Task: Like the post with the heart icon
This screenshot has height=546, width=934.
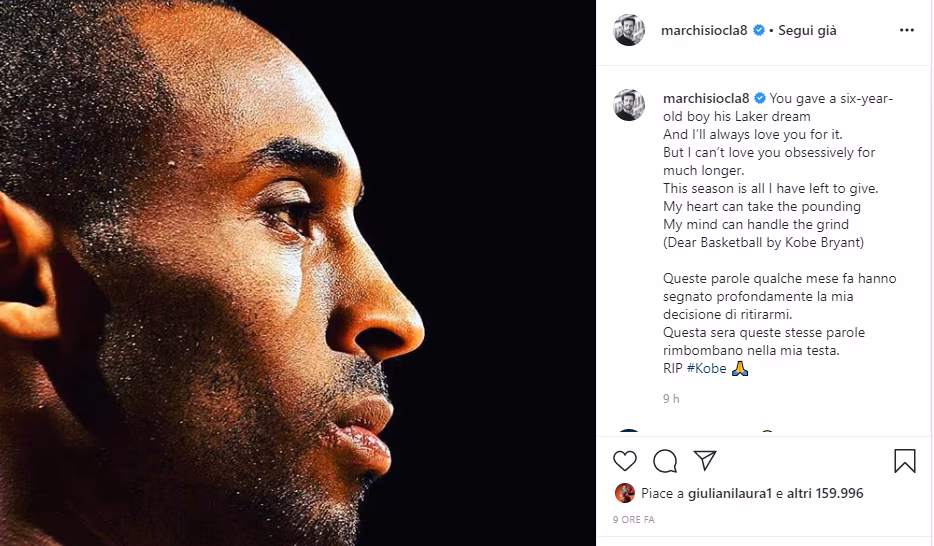Action: pyautogui.click(x=625, y=461)
